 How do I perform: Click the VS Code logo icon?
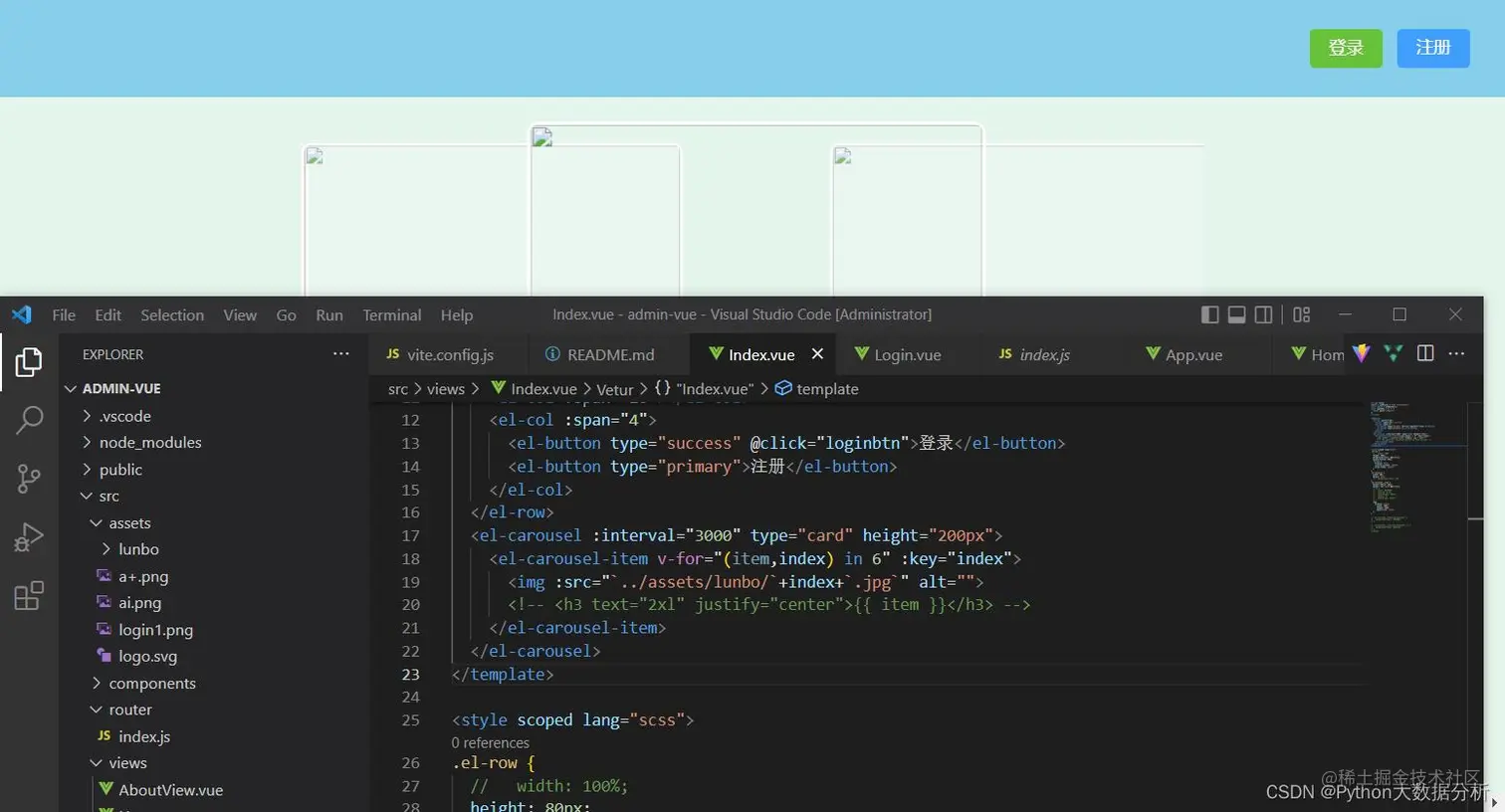(22, 314)
